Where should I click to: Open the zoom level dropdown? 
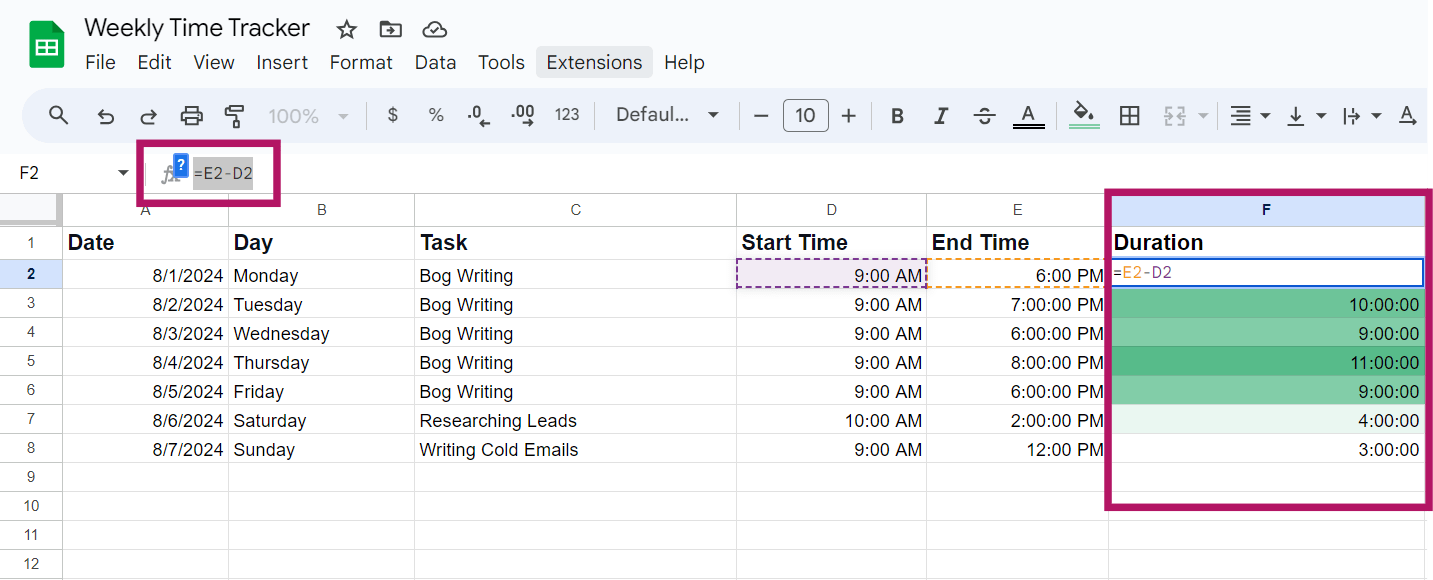pyautogui.click(x=308, y=115)
